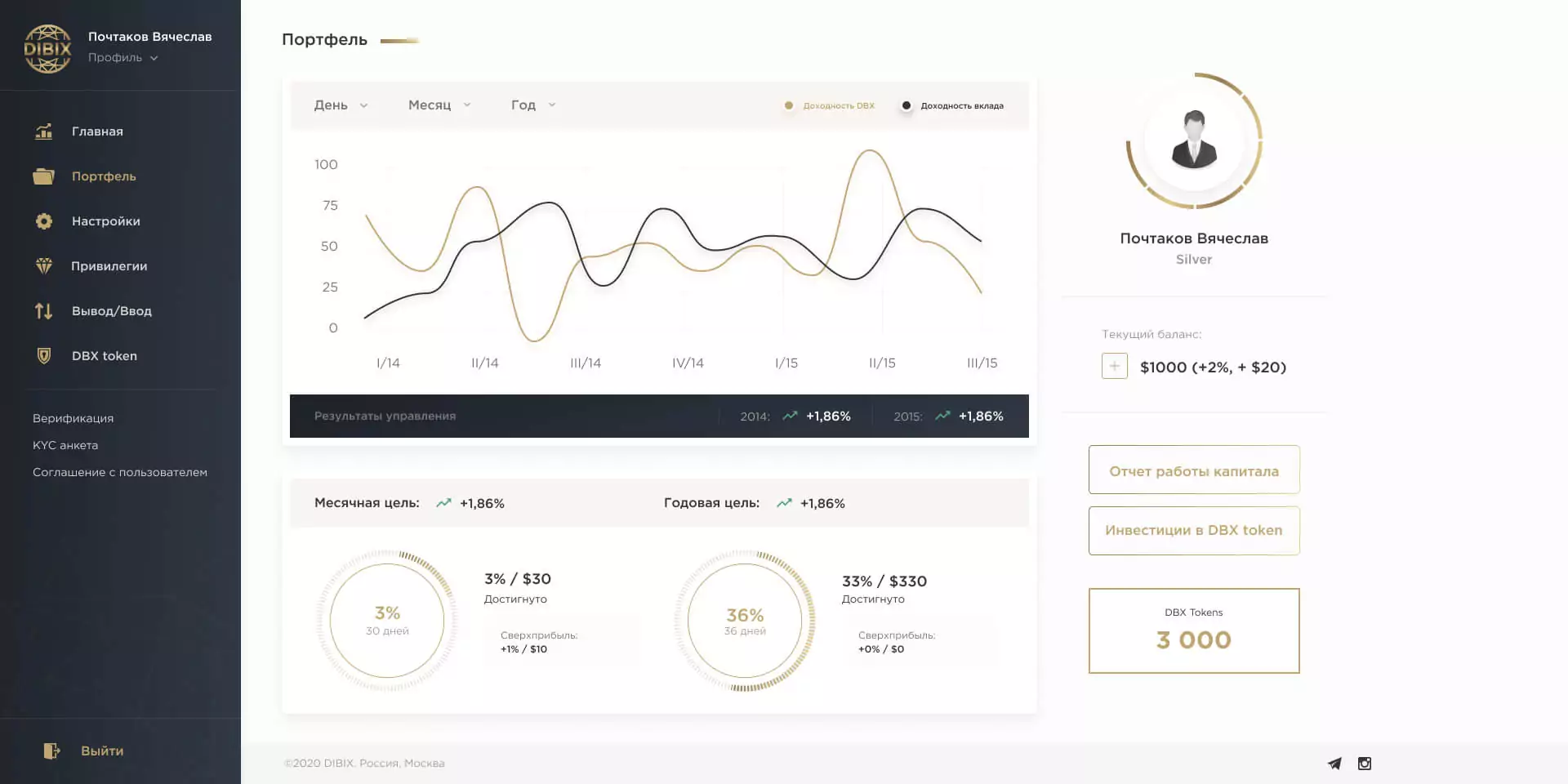Screen dimensions: 1568x784
Task: Click the Сверхприбыль +0% / $0 text
Action: point(897,642)
